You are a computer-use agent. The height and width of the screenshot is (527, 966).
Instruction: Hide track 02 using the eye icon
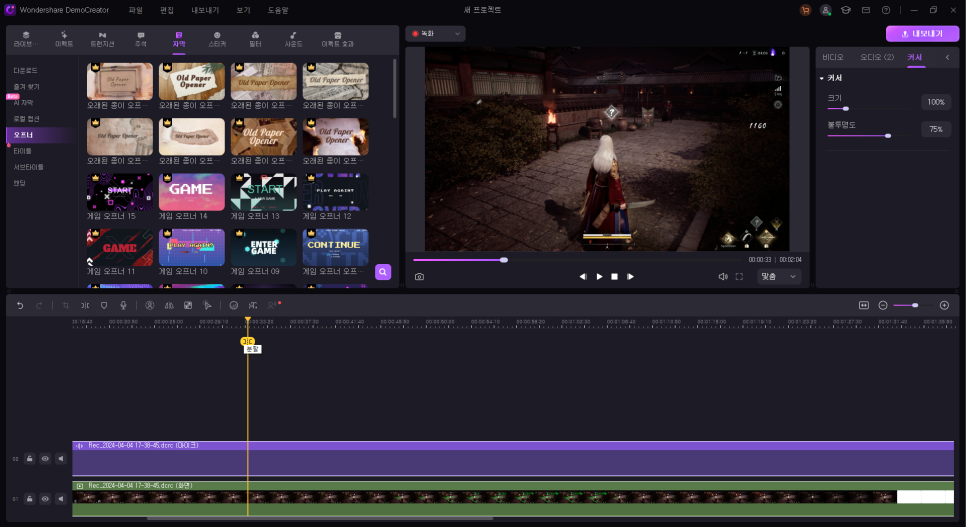tap(45, 459)
